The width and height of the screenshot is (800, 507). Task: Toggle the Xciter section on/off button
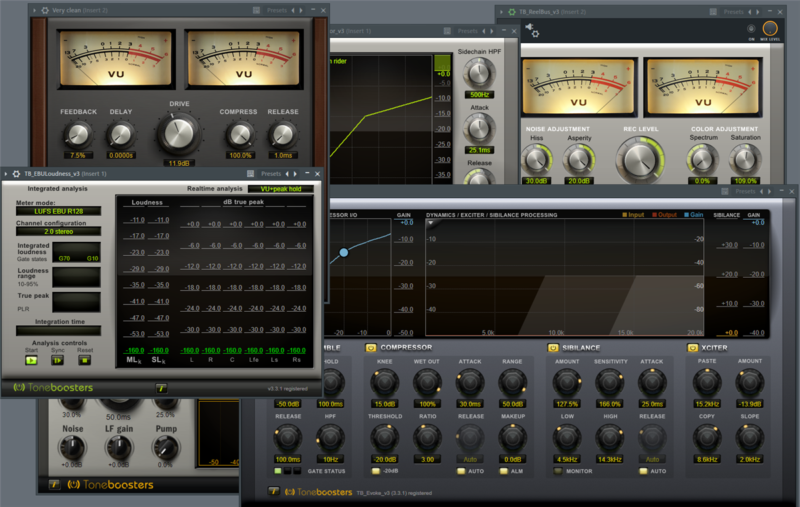tap(692, 347)
